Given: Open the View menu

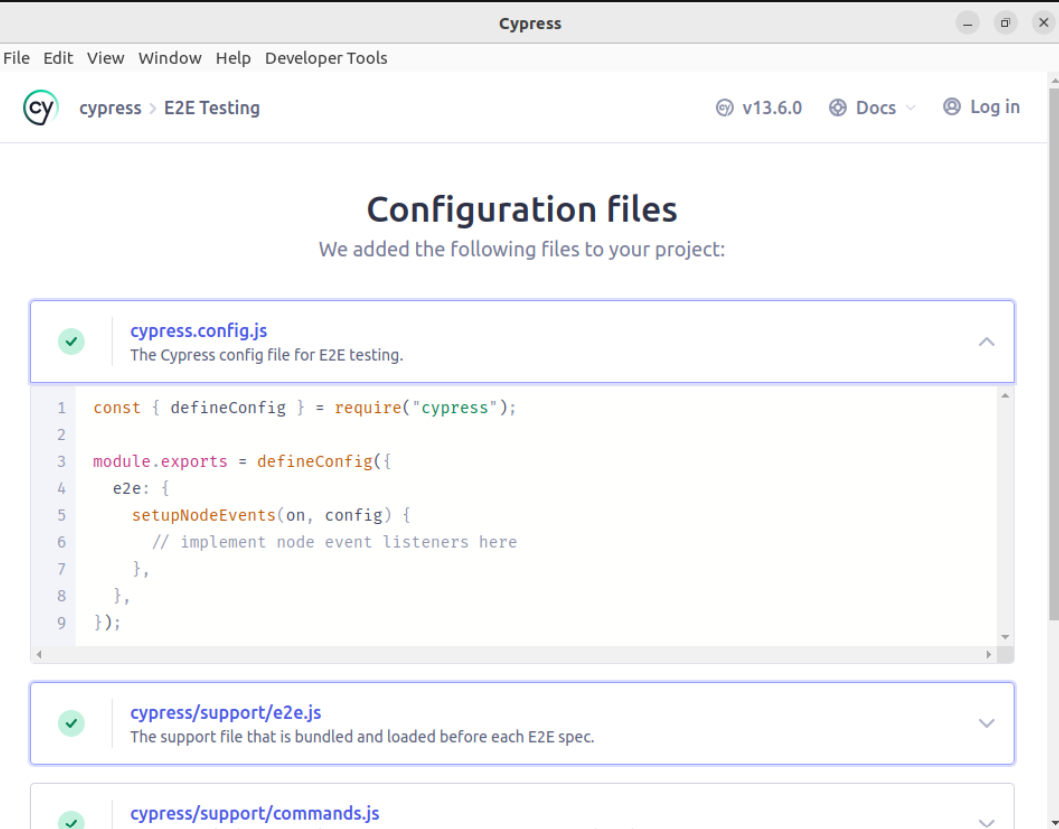Looking at the screenshot, I should 105,58.
